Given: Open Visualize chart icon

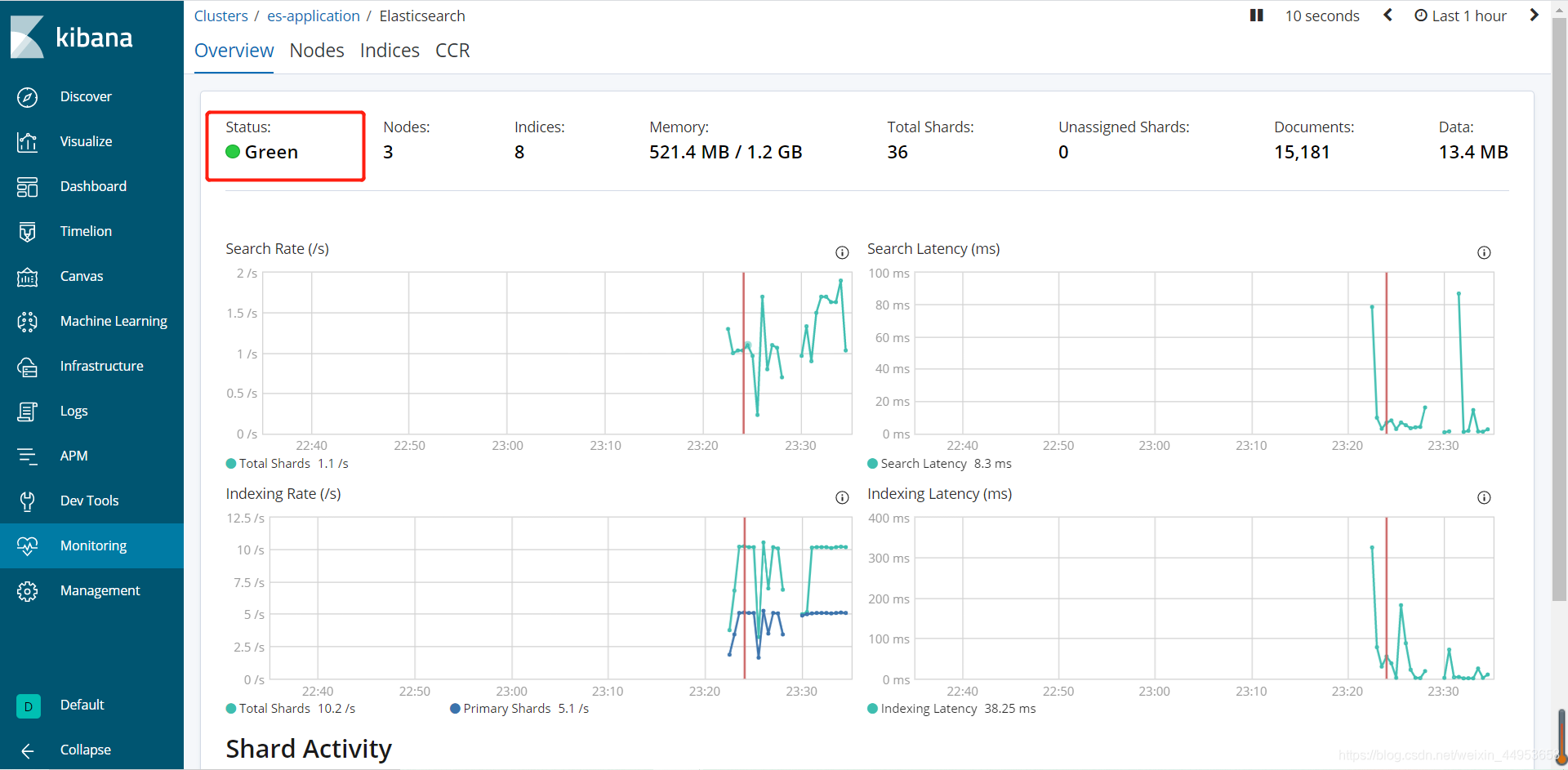Looking at the screenshot, I should click(27, 142).
